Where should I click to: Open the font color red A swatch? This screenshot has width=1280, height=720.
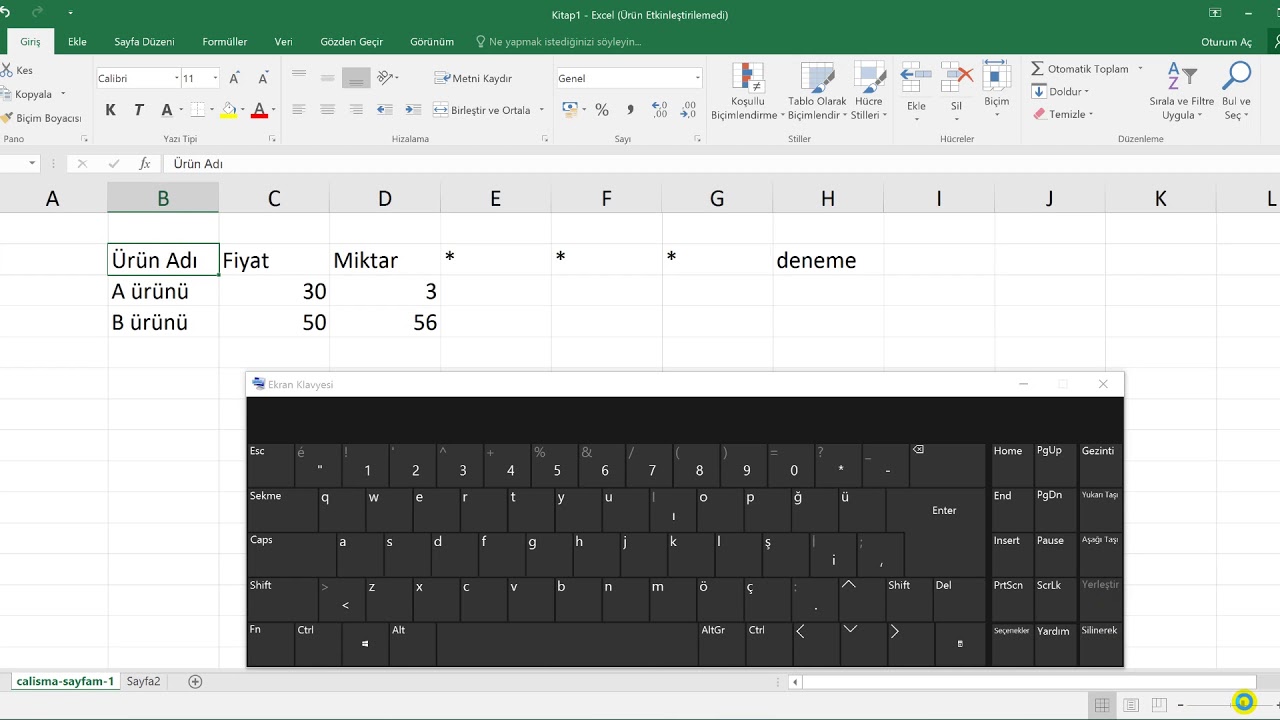point(259,110)
